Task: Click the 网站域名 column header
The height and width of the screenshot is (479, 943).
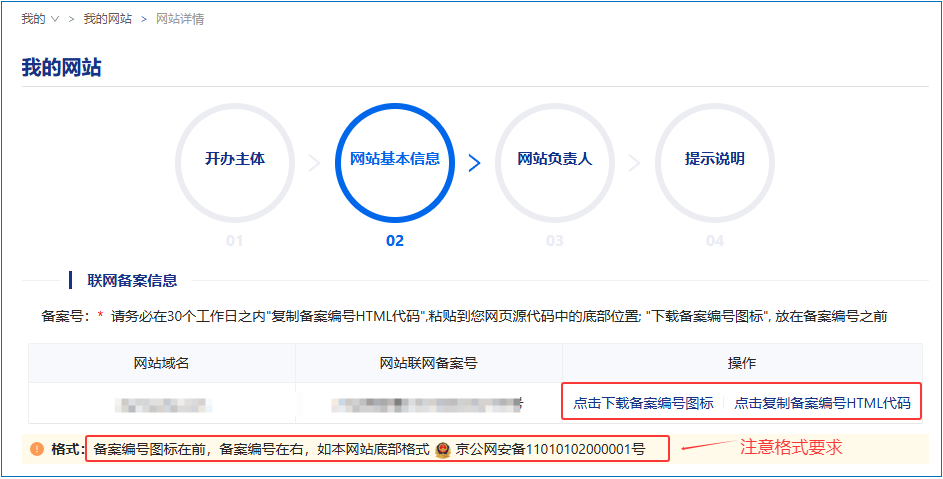Action: pyautogui.click(x=161, y=363)
